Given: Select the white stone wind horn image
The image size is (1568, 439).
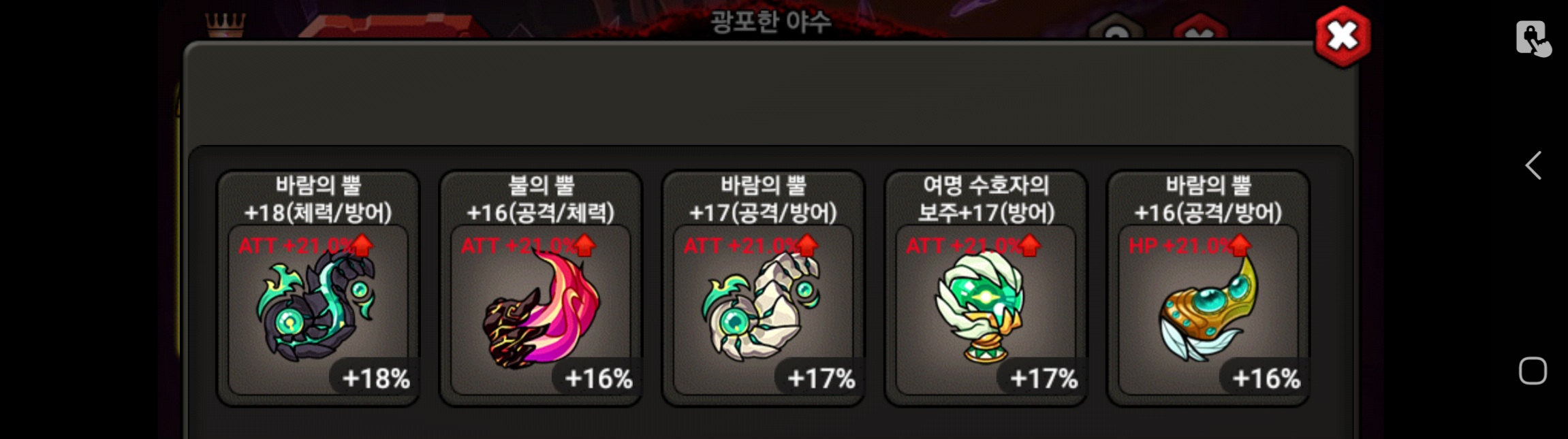Looking at the screenshot, I should click(x=762, y=308).
